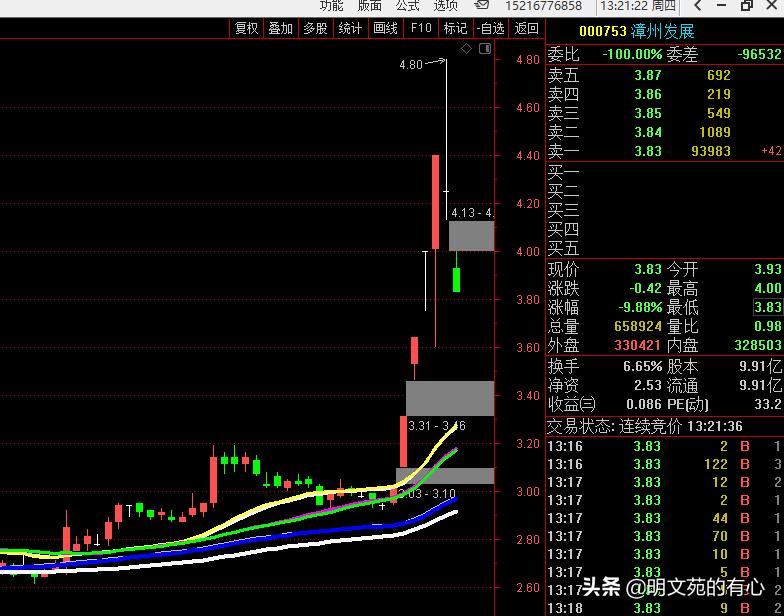Image resolution: width=784 pixels, height=616 pixels.
Task: Click the boxed 最低 value 3.83
Action: tap(768, 307)
